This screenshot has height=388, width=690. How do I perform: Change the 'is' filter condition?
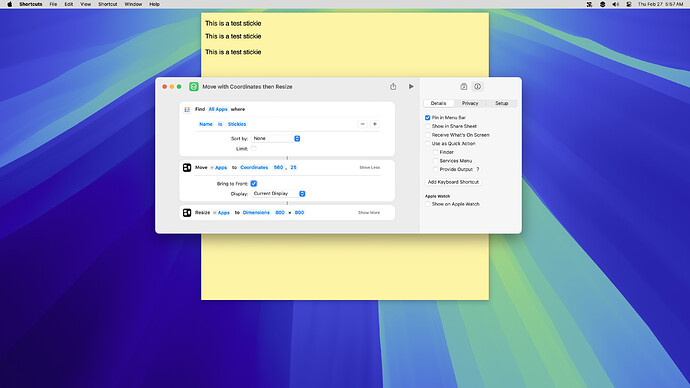point(220,124)
